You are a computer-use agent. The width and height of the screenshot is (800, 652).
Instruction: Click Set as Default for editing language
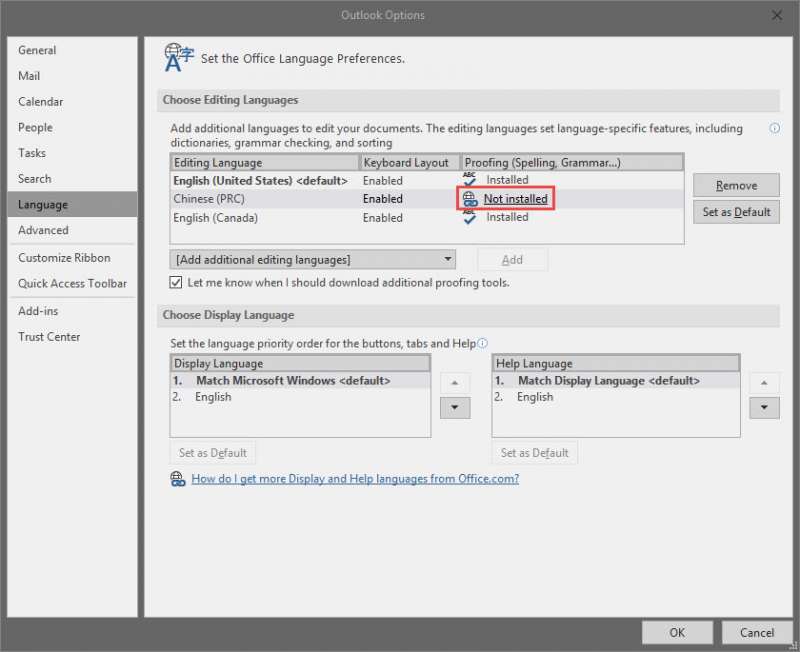point(736,212)
